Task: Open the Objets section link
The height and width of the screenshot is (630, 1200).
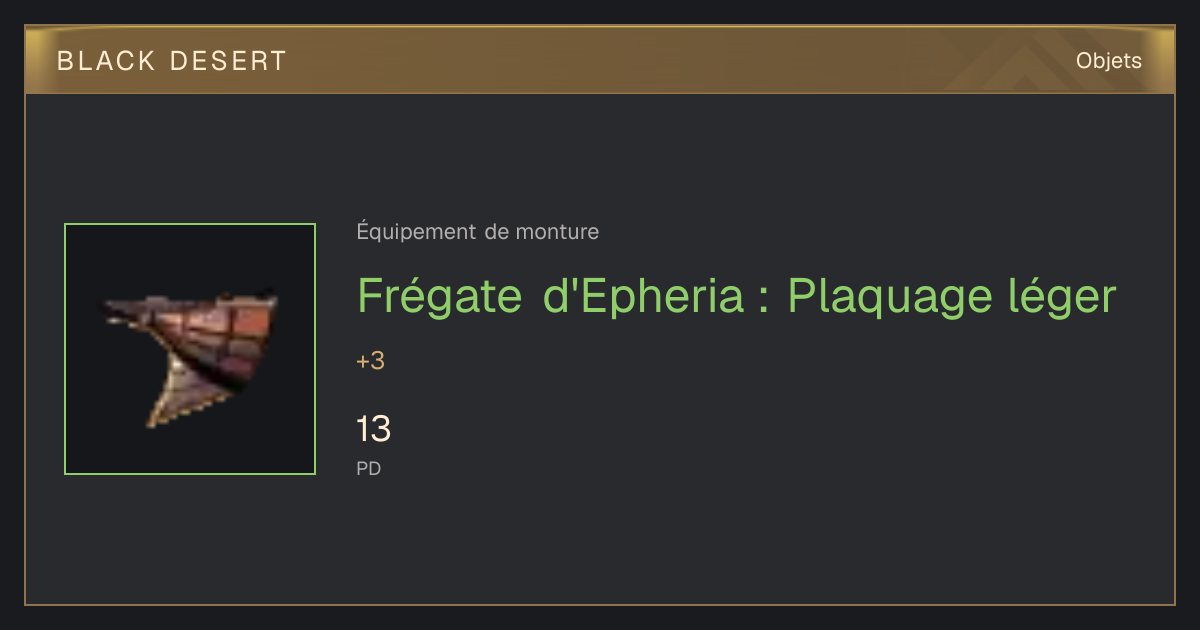Action: [1108, 61]
